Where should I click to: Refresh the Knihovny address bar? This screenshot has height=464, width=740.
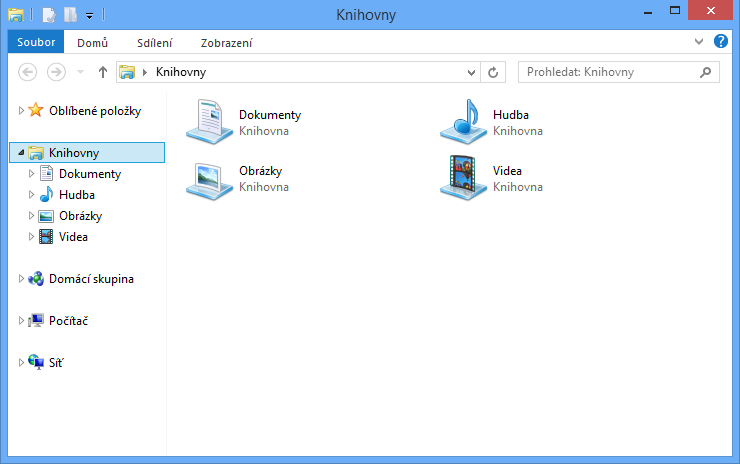point(492,72)
